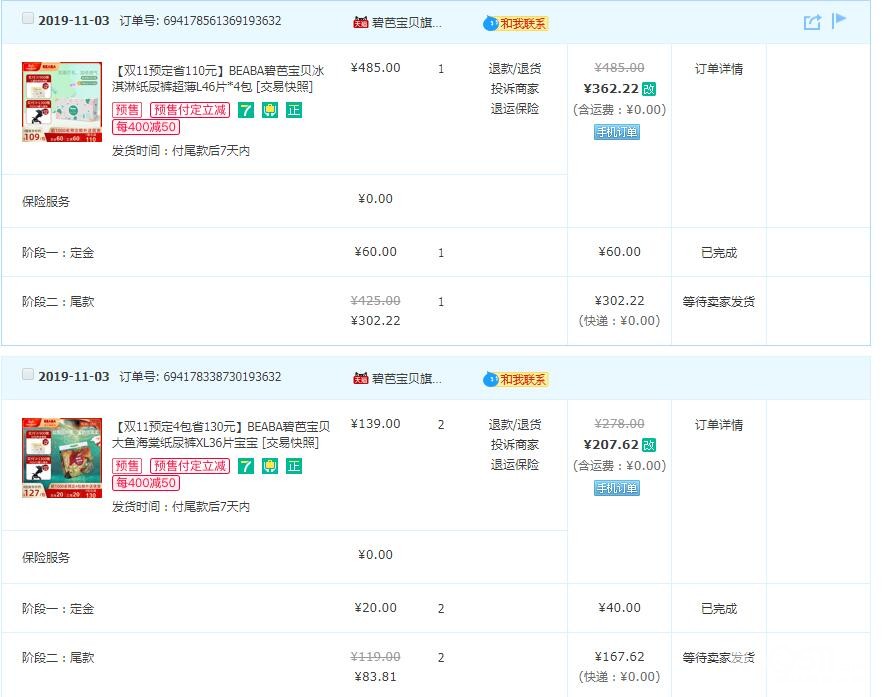Image resolution: width=894 pixels, height=697 pixels.
Task: Open 订单详情 for the ¥207.62 order
Action: pos(718,425)
